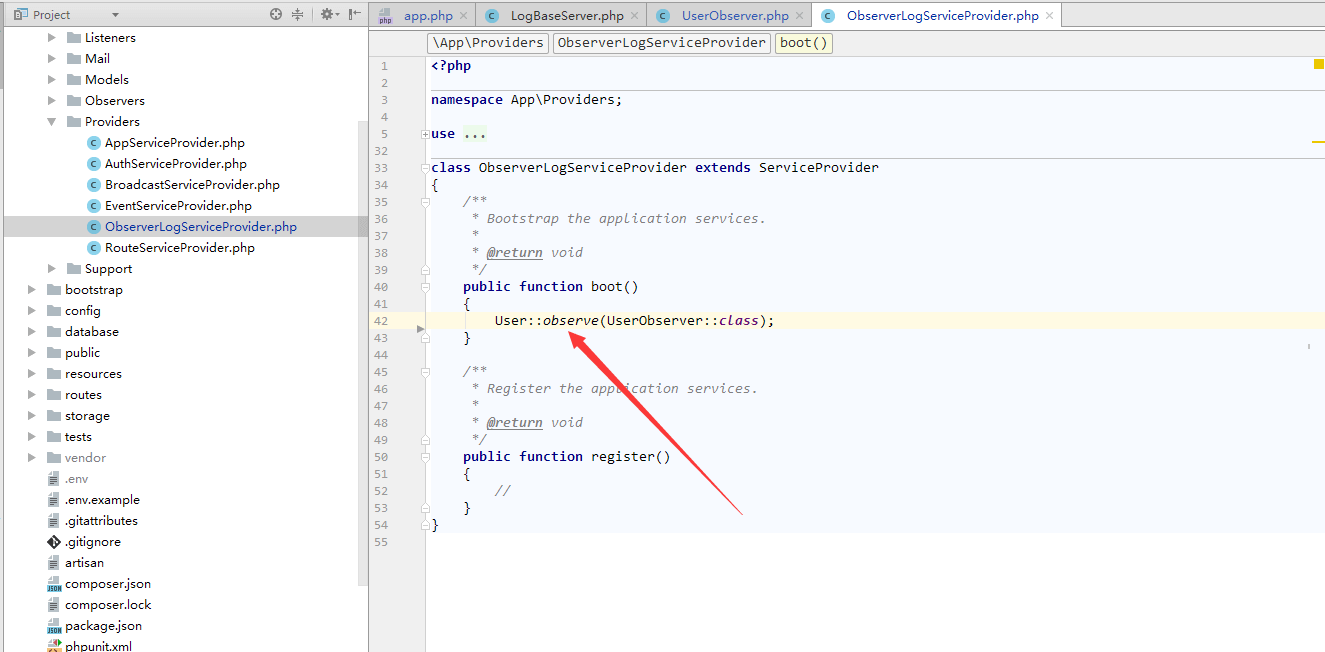
Task: Expand the tests folder arrow
Action: pos(32,436)
